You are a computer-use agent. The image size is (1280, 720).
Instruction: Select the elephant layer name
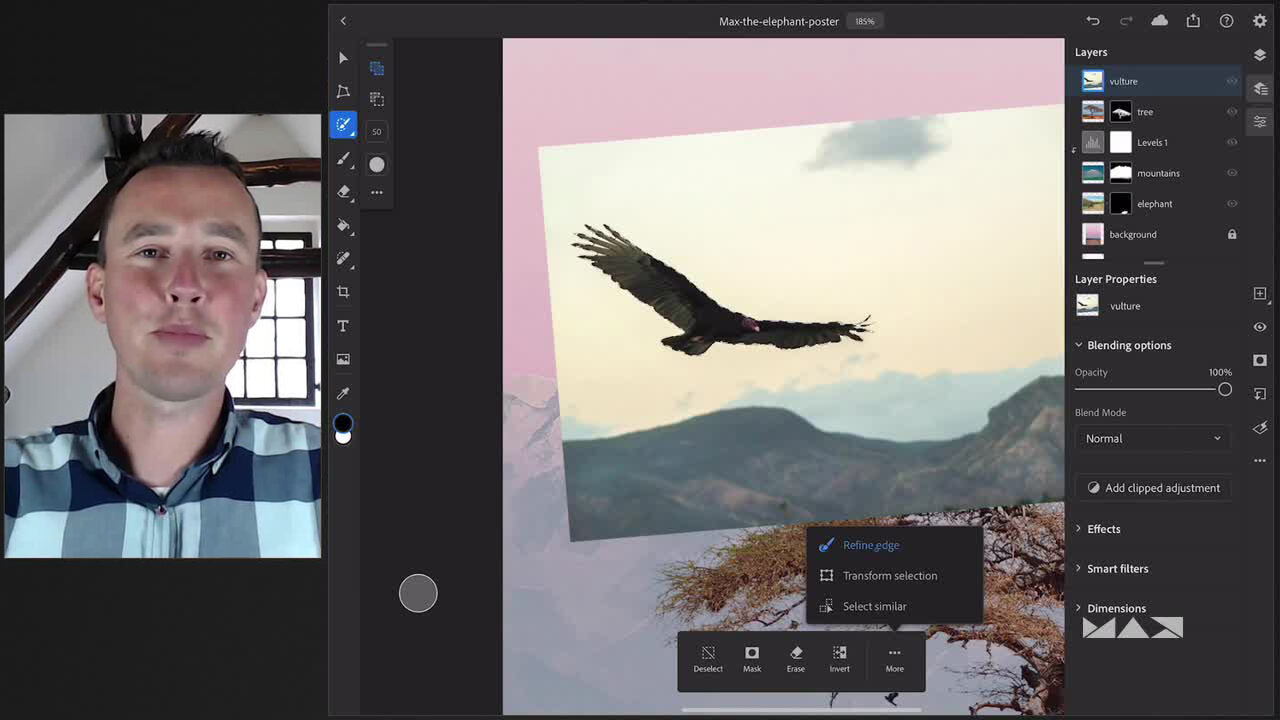(x=1155, y=204)
